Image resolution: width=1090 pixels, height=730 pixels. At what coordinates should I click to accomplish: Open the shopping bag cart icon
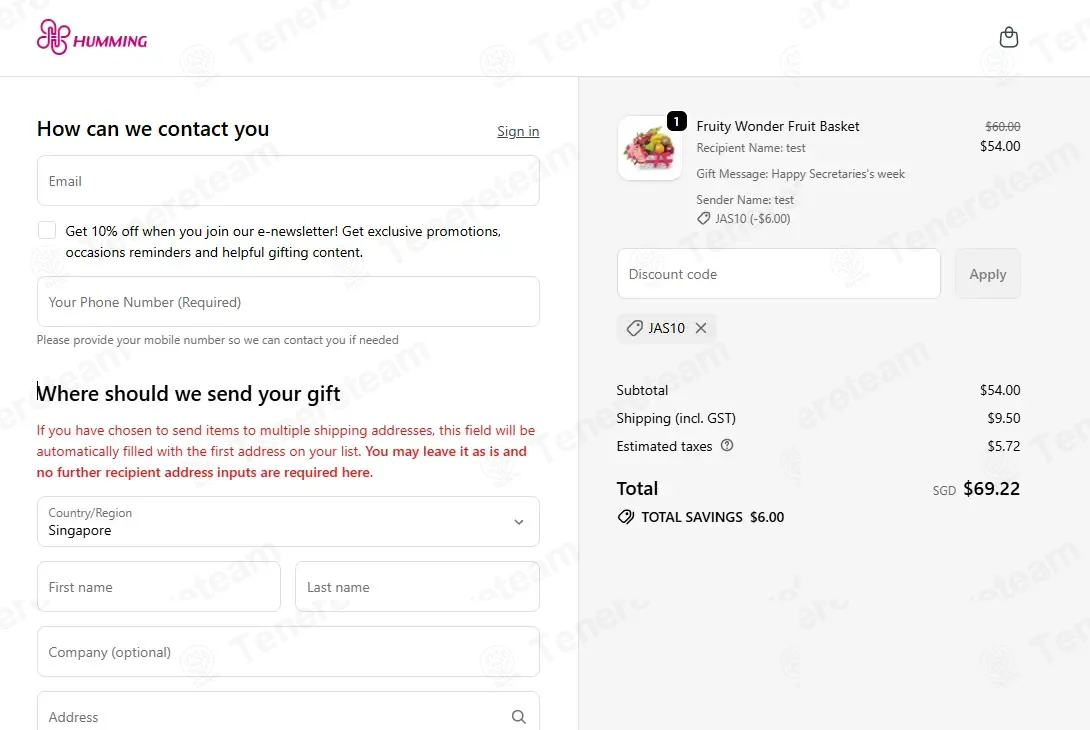tap(1009, 37)
